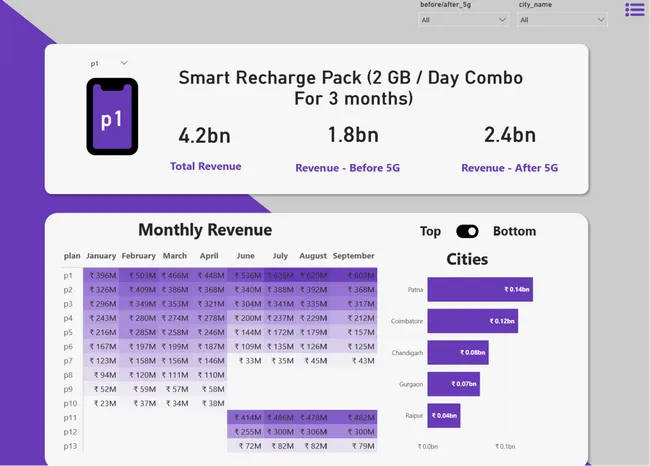Select the p11 row label in table

click(x=70, y=416)
